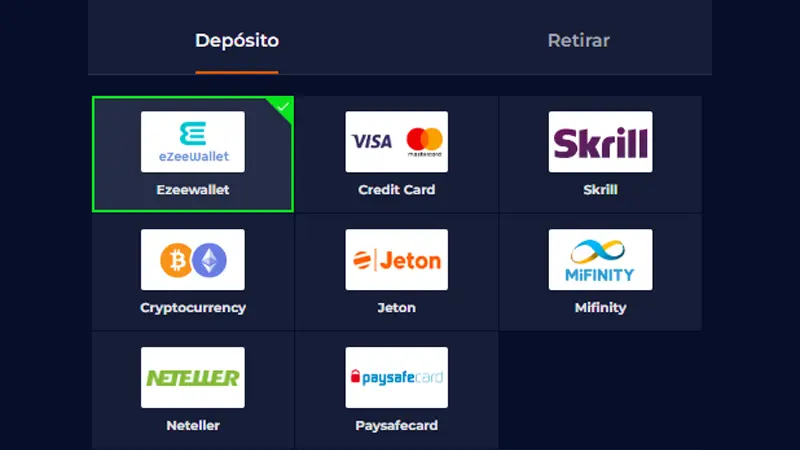Viewport: 800px width, 450px height.
Task: Pick the Skrill logo tile
Action: (601, 142)
